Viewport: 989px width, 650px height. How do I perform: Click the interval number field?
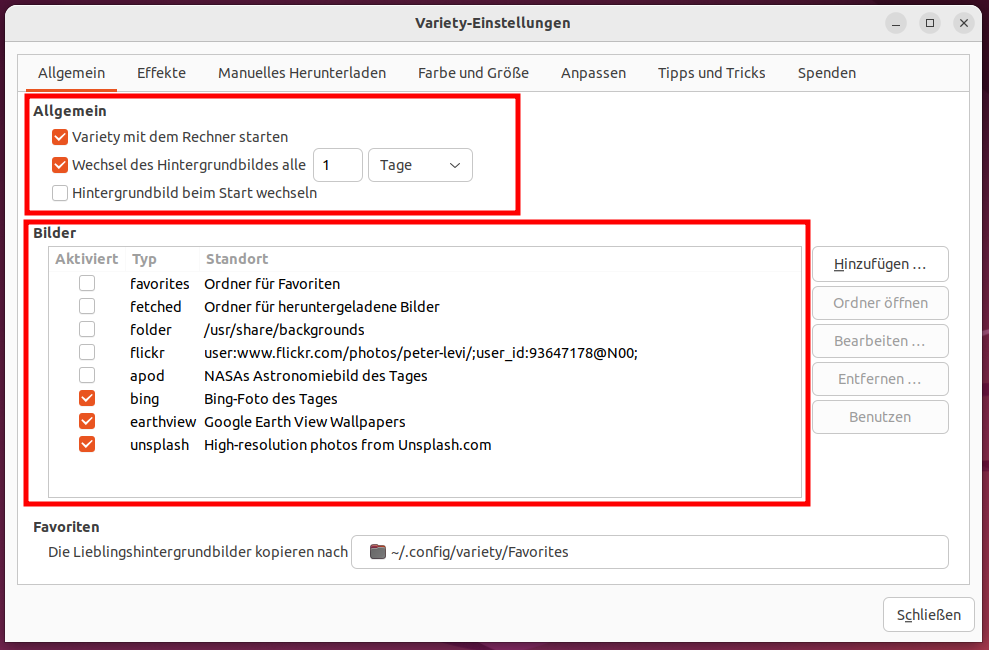pos(337,165)
